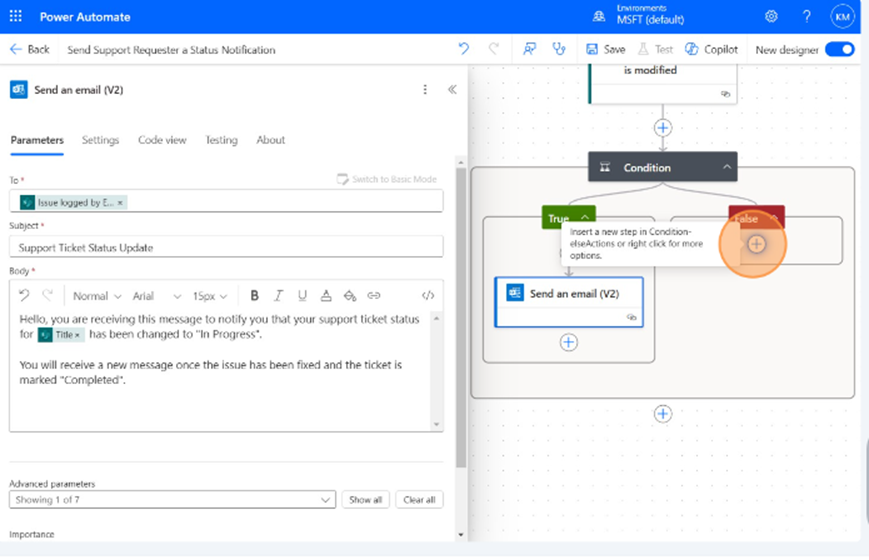This screenshot has width=869, height=560.
Task: Click the To recipients field
Action: tap(226, 201)
